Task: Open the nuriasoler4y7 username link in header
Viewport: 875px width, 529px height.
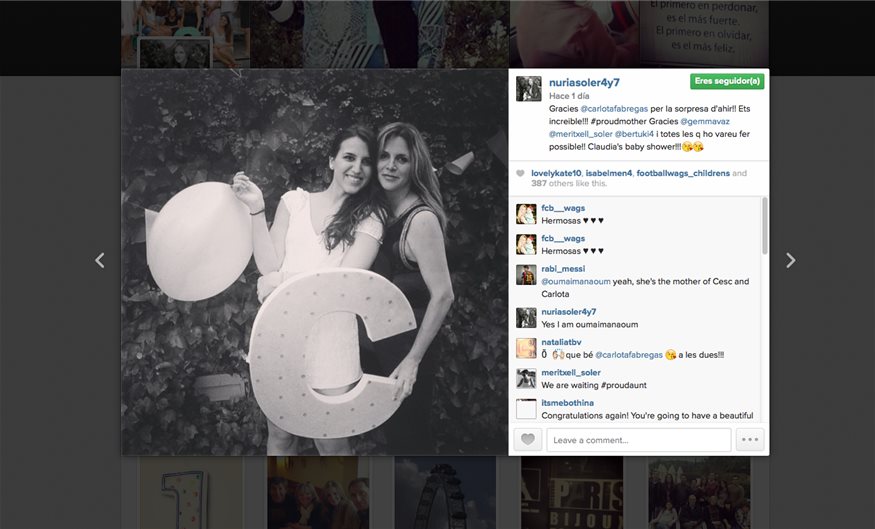Action: click(x=585, y=82)
